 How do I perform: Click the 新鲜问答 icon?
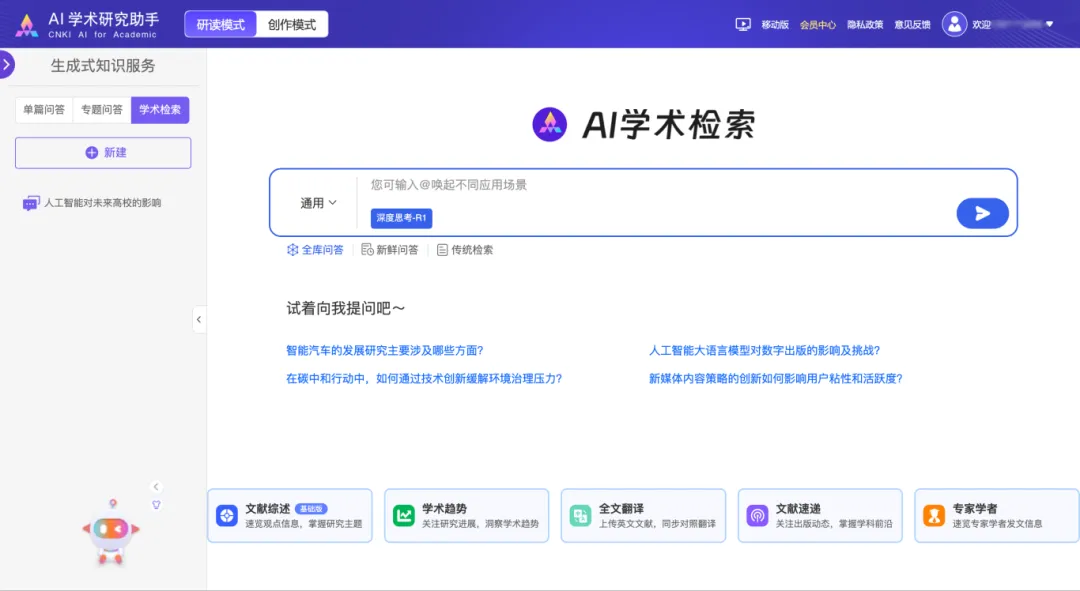tap(367, 249)
